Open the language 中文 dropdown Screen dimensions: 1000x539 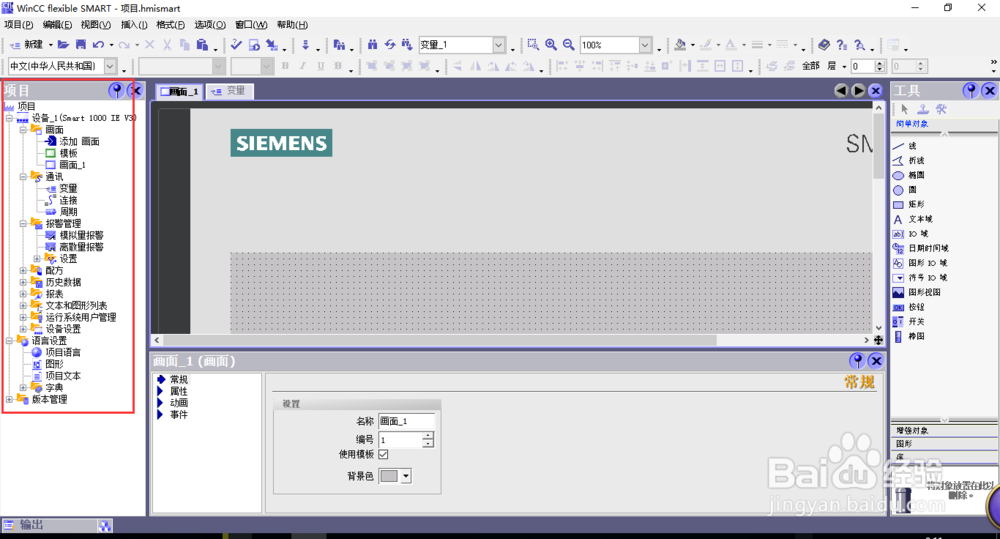coord(110,66)
